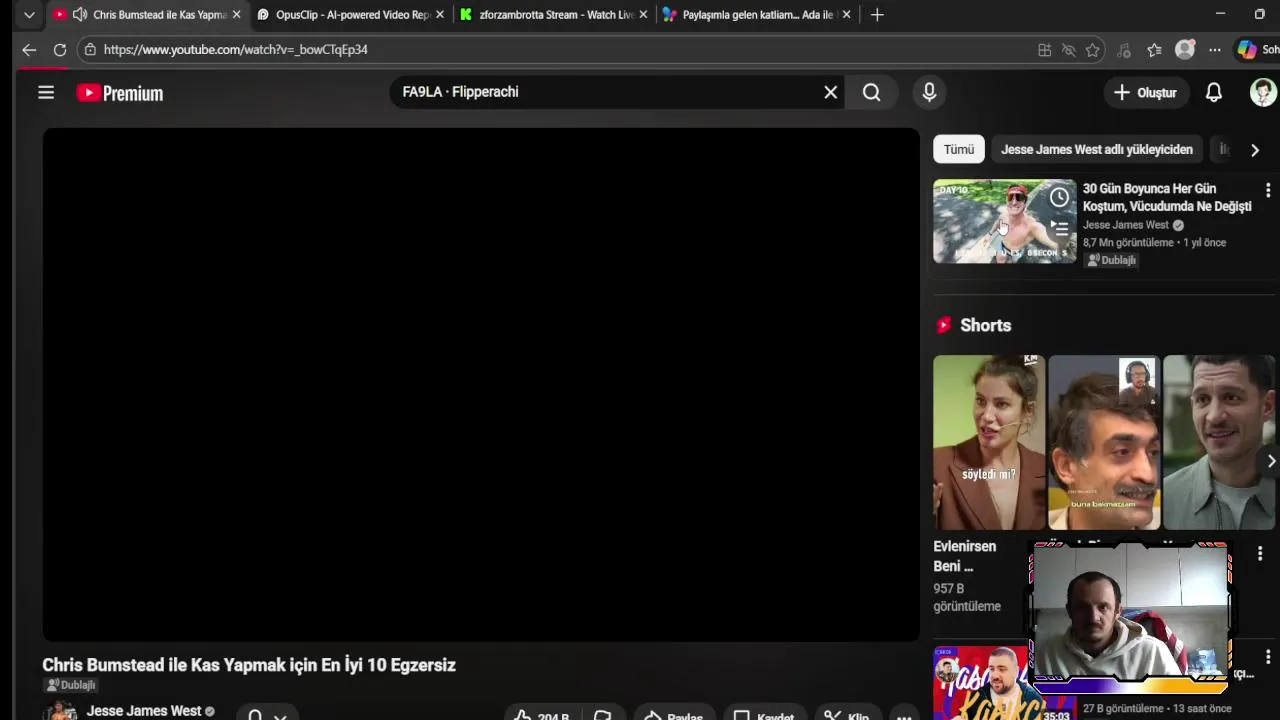
Task: Select the Tümü filter chip
Action: [x=959, y=150]
